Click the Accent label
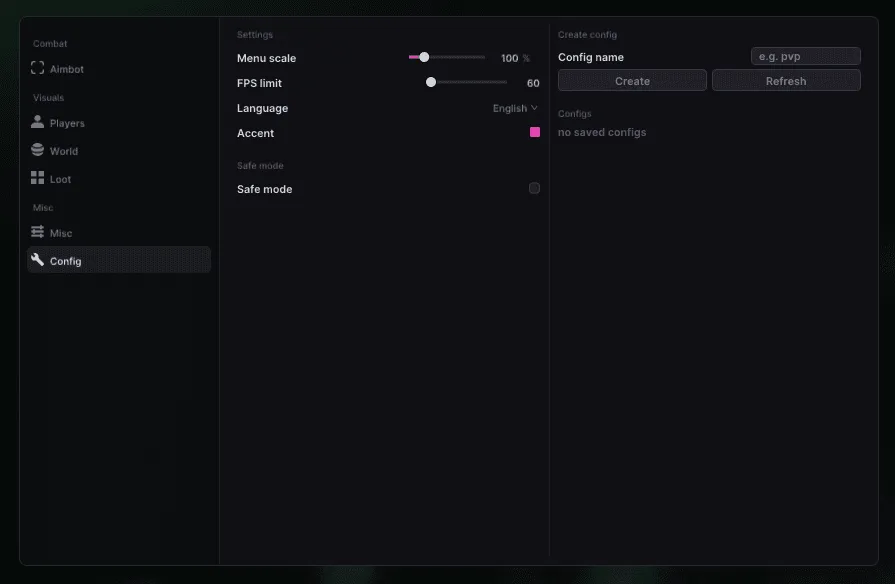895x584 pixels. click(x=256, y=133)
